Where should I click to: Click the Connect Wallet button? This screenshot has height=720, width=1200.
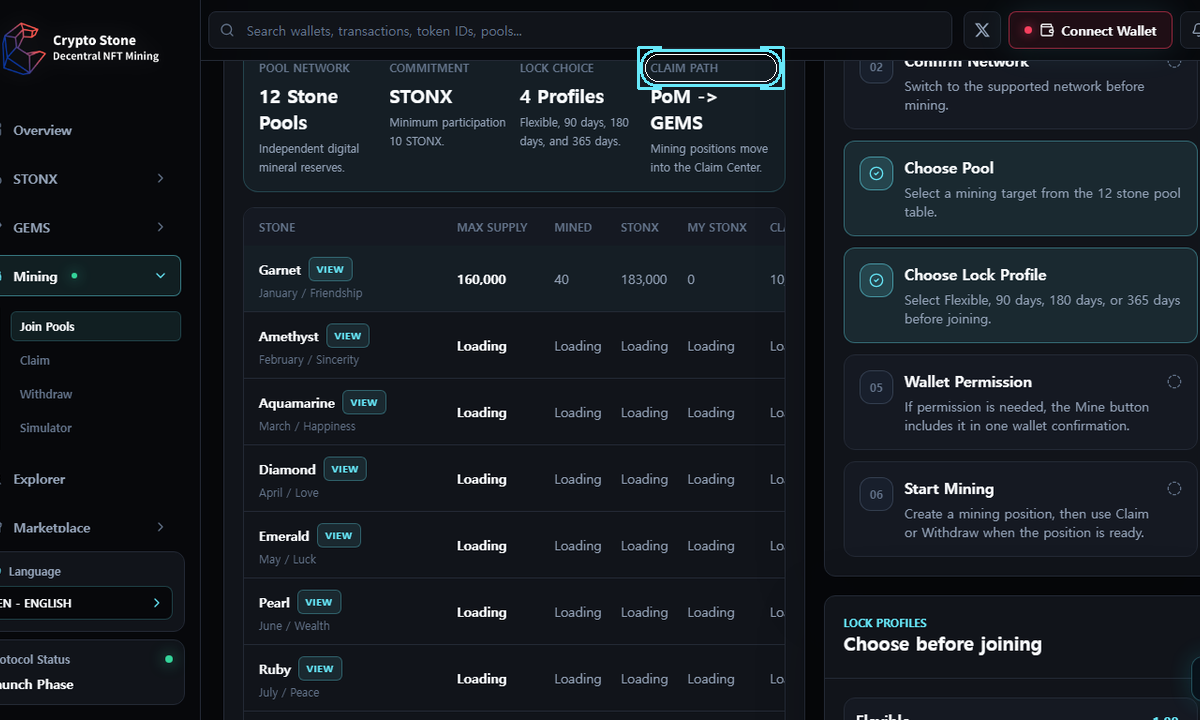click(x=1090, y=31)
